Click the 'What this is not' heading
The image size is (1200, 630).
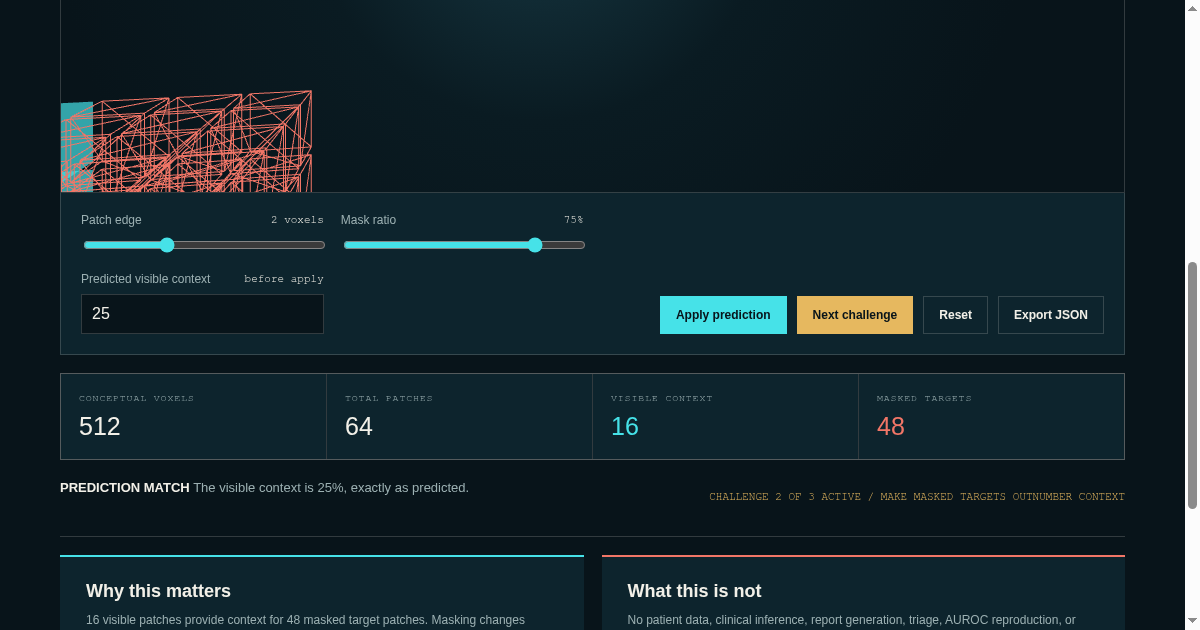tap(694, 591)
